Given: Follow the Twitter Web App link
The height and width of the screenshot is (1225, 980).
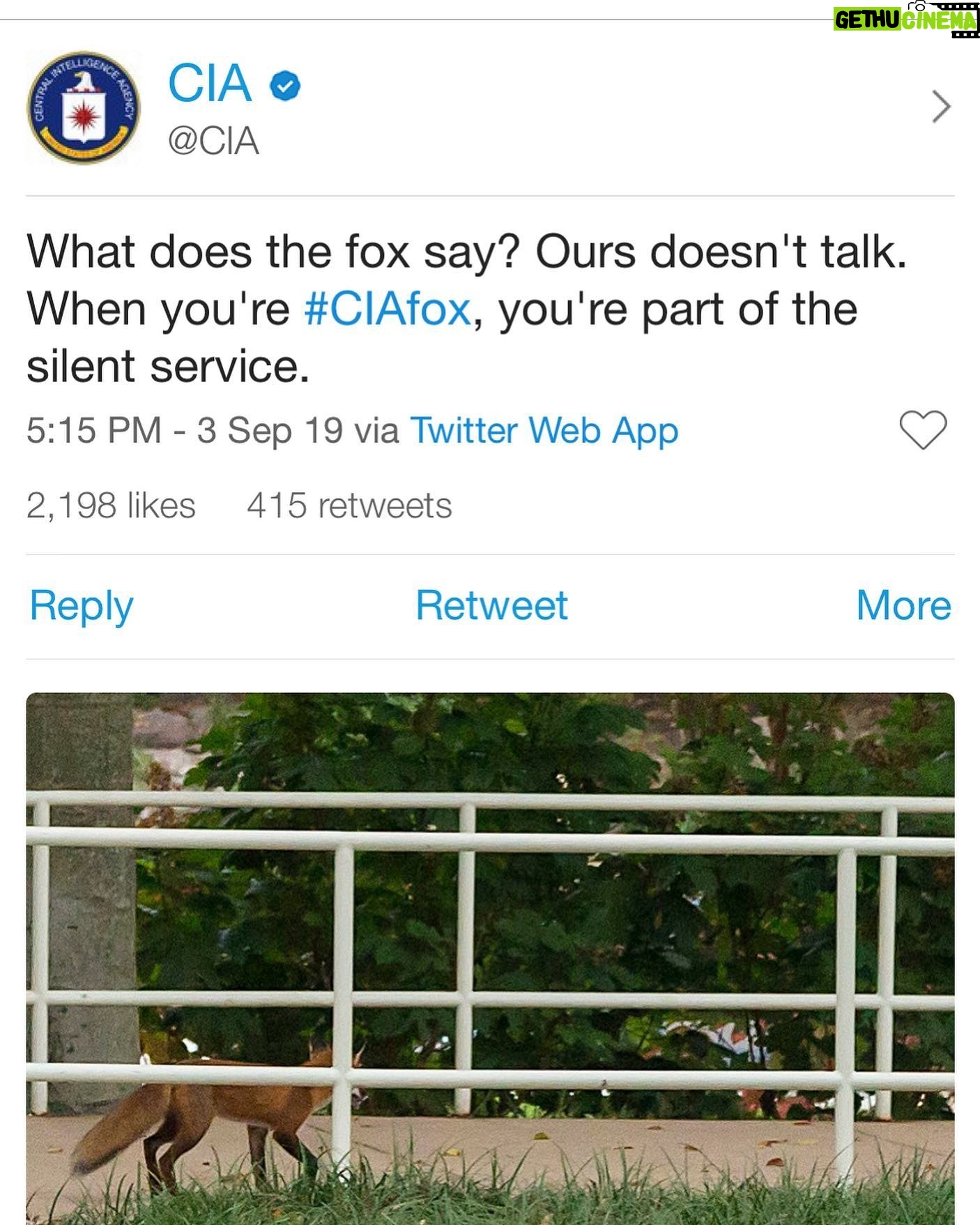Looking at the screenshot, I should point(544,430).
